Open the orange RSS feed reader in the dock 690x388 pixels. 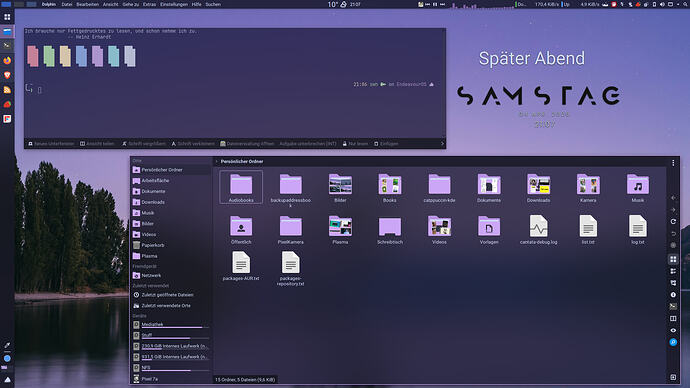[7, 90]
